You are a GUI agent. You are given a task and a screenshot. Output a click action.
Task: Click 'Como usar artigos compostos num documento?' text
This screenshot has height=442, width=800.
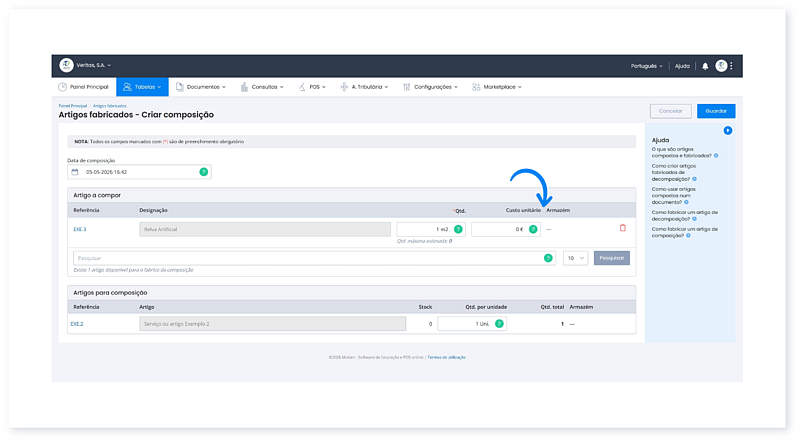coord(673,195)
